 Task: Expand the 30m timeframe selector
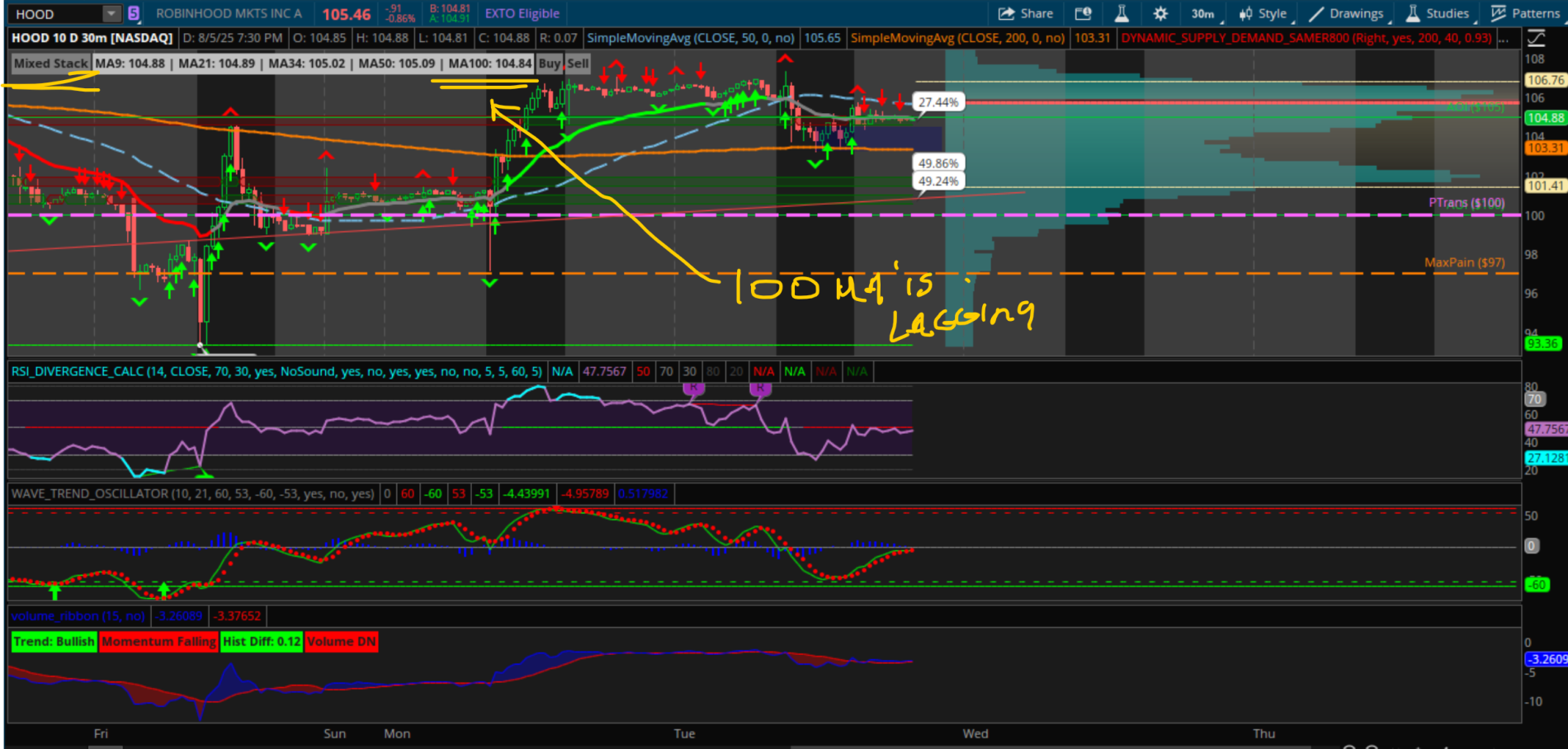[1203, 13]
